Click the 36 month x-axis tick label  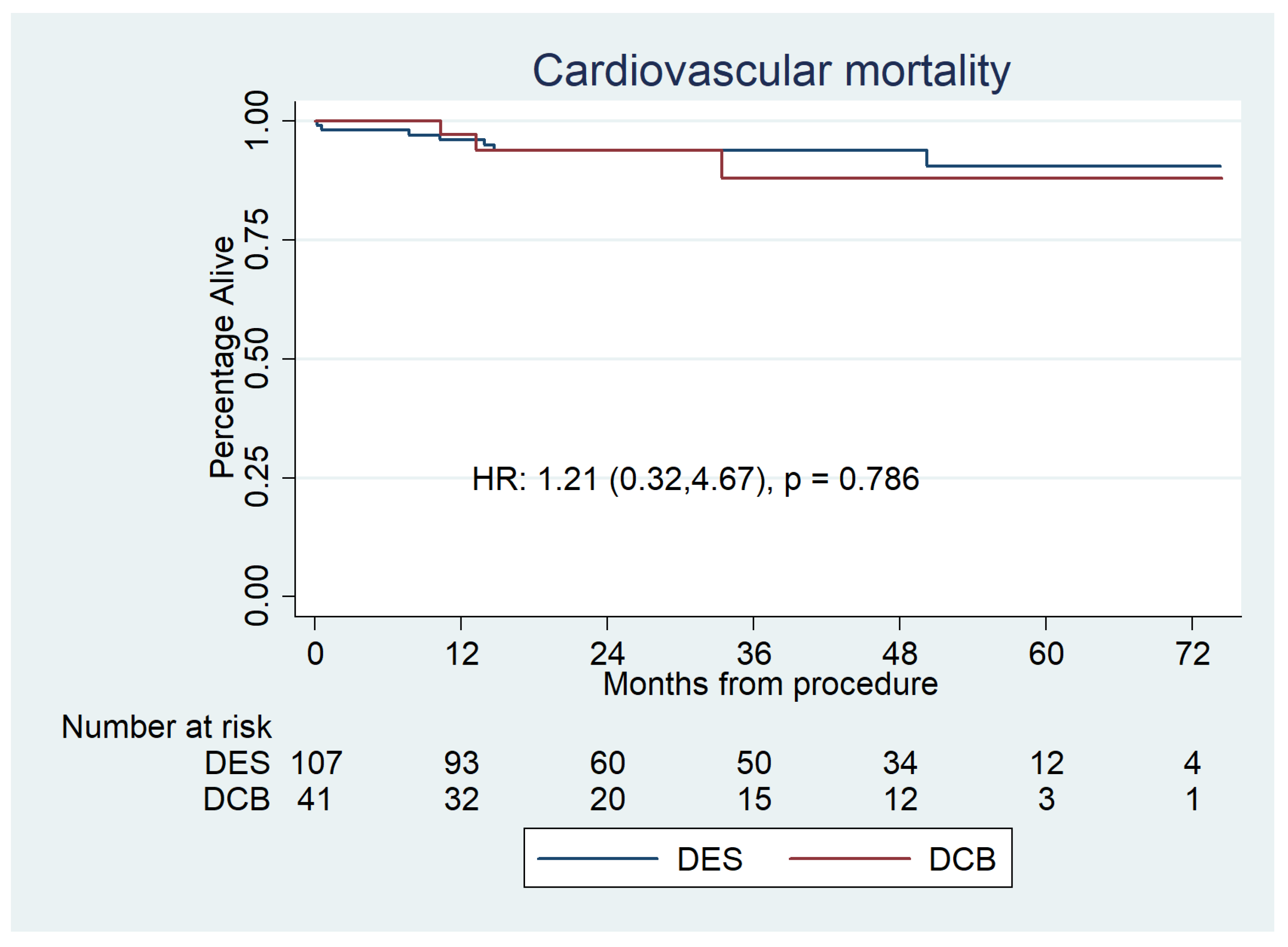pos(753,654)
